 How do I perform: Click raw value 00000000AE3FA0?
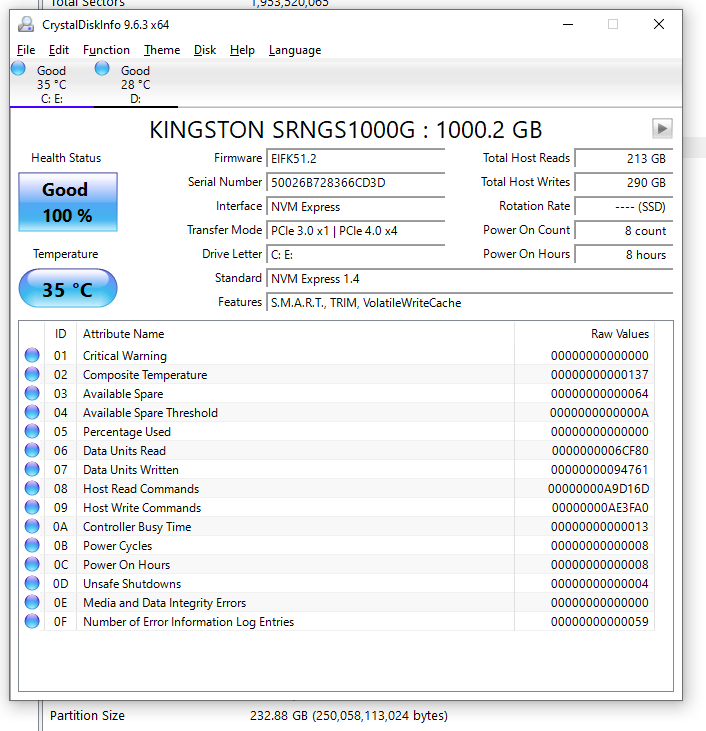tap(600, 508)
